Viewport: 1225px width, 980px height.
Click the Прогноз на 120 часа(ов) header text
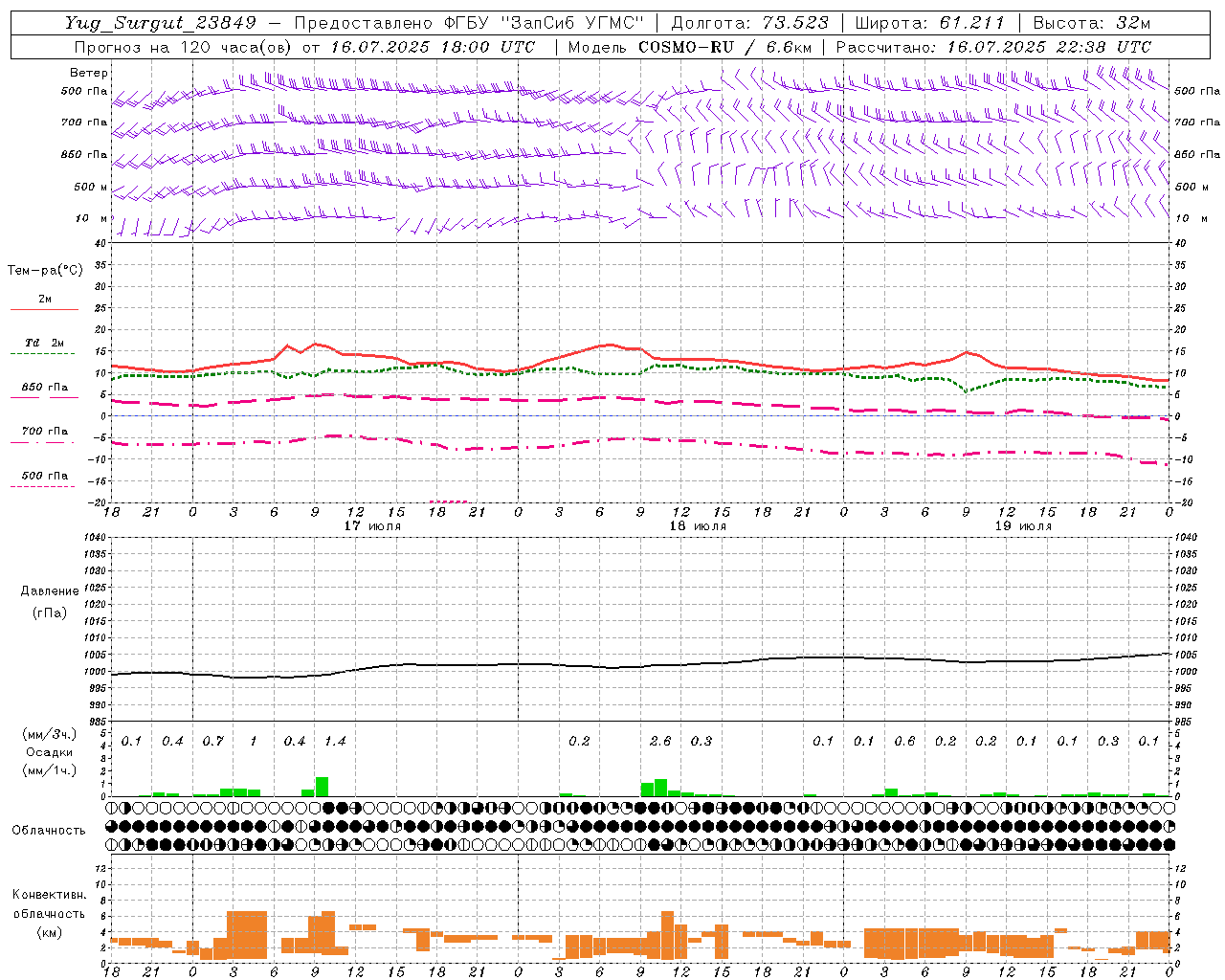coord(184,47)
